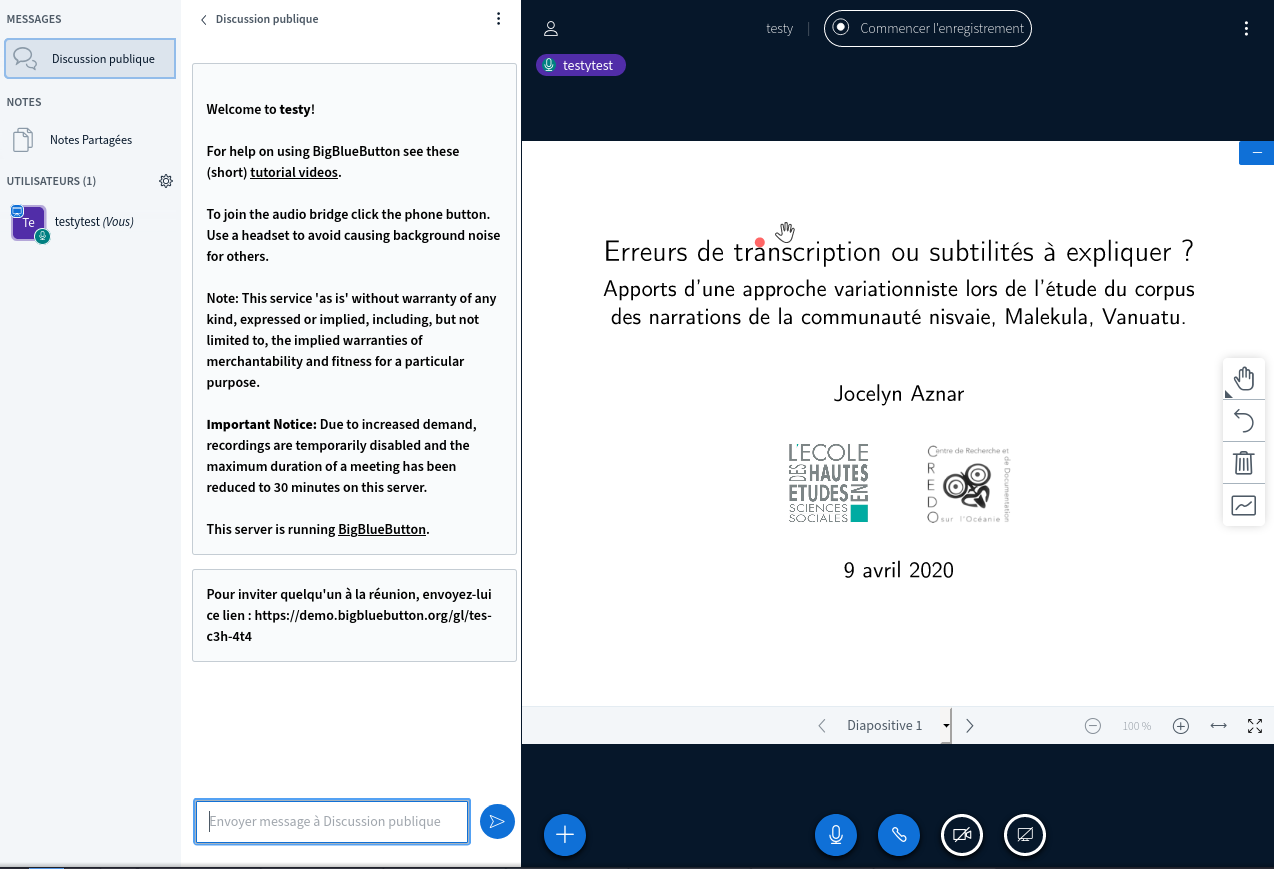Open the blue plus actions menu
Viewport: 1274px width, 869px height.
(565, 835)
